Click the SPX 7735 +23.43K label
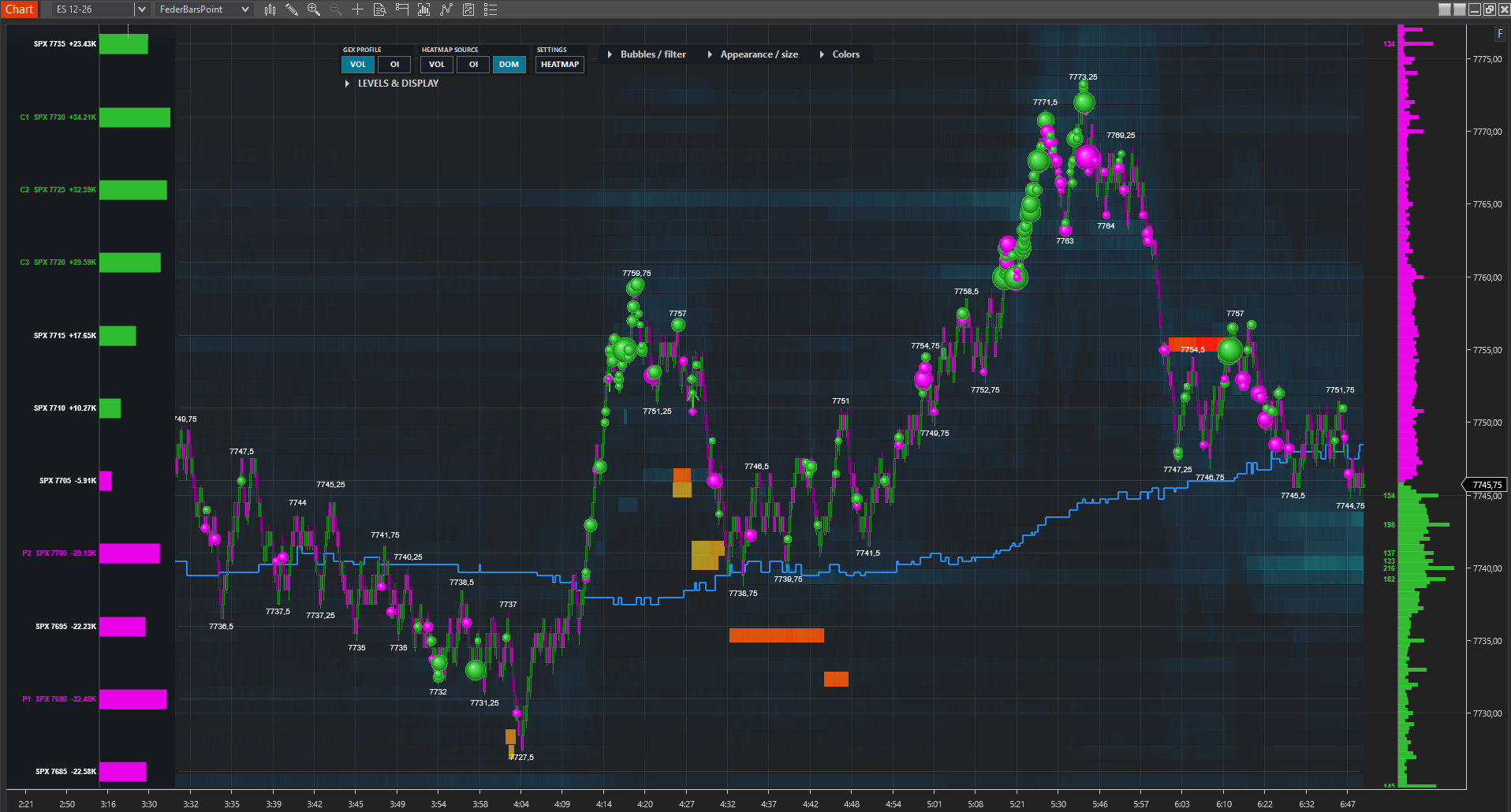The image size is (1511, 812). pyautogui.click(x=65, y=44)
